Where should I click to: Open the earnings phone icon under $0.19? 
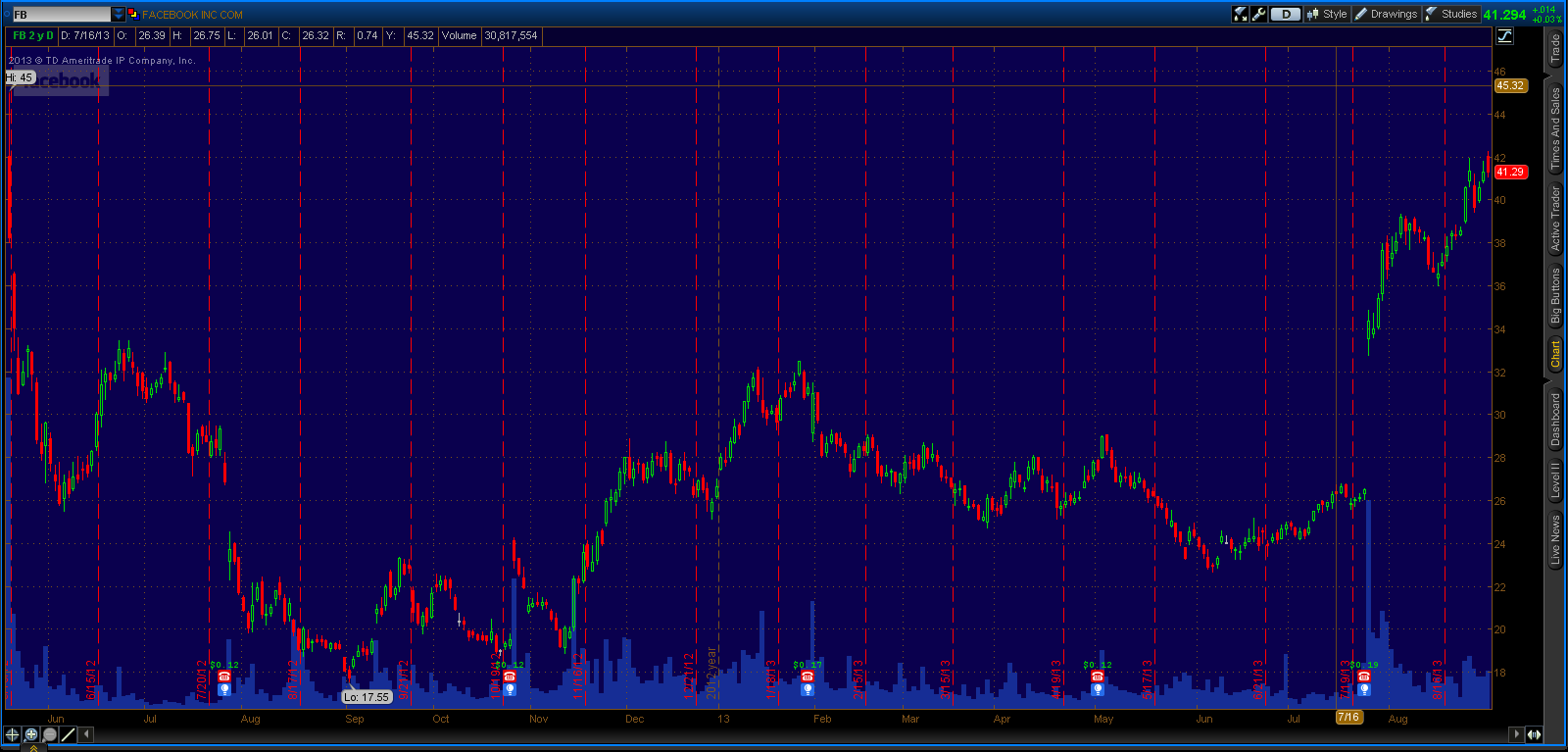coord(1364,677)
